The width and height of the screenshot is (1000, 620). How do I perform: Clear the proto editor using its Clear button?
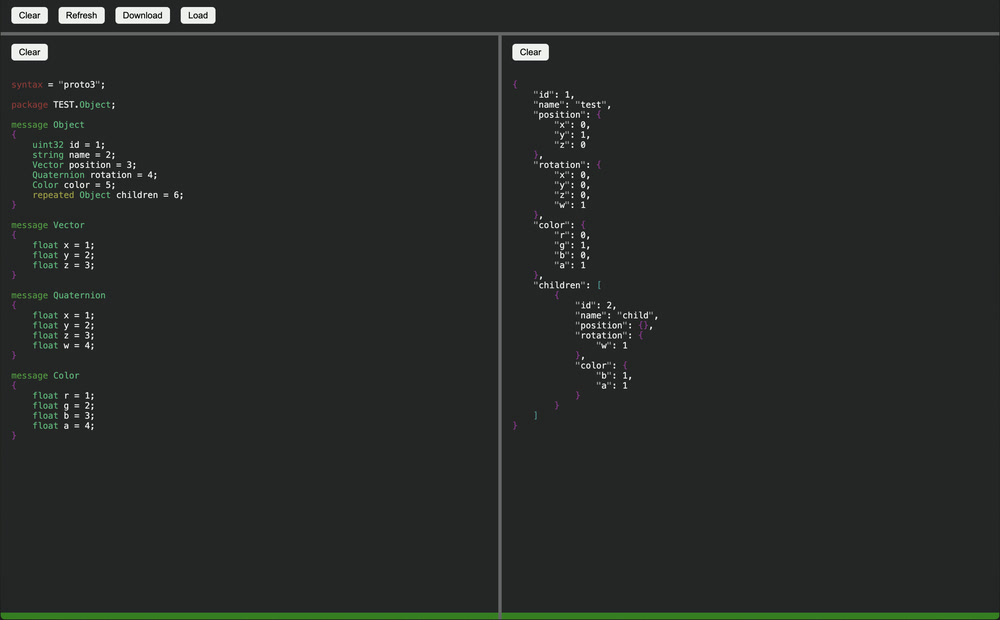click(29, 52)
